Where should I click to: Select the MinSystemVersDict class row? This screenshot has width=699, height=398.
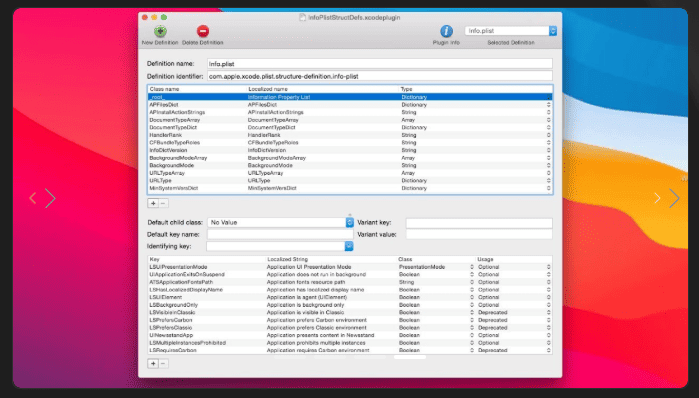[x=350, y=188]
